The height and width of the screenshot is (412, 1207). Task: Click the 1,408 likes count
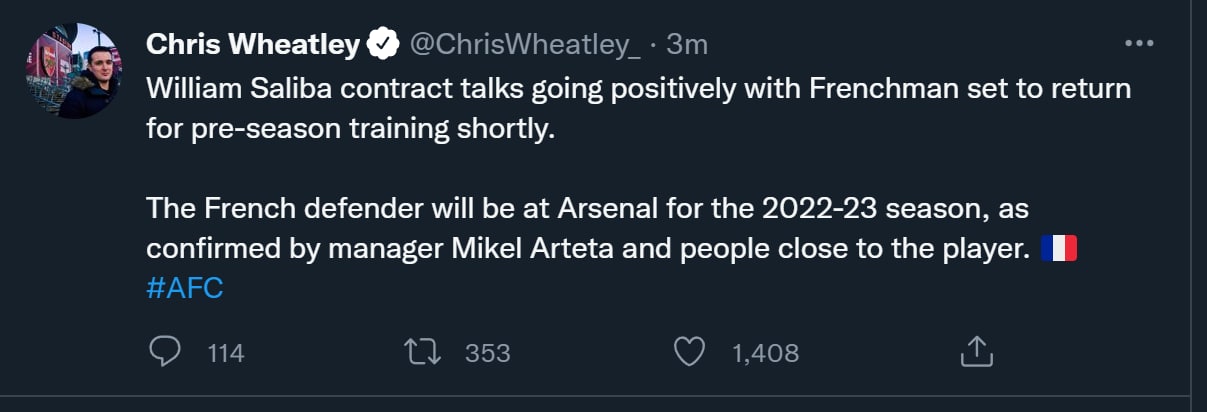(766, 353)
